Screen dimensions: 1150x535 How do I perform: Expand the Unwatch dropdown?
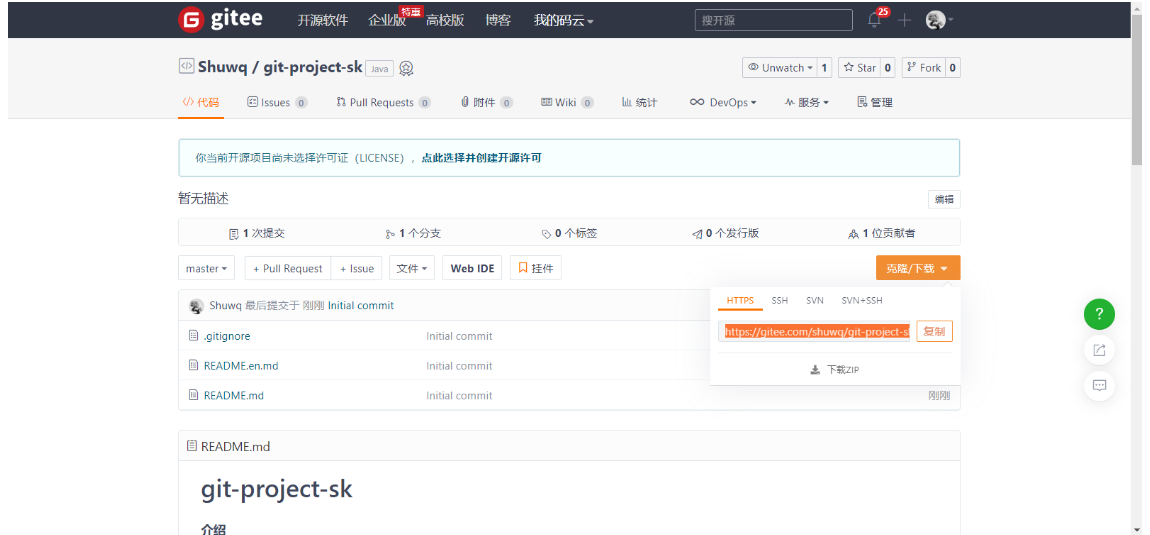779,68
